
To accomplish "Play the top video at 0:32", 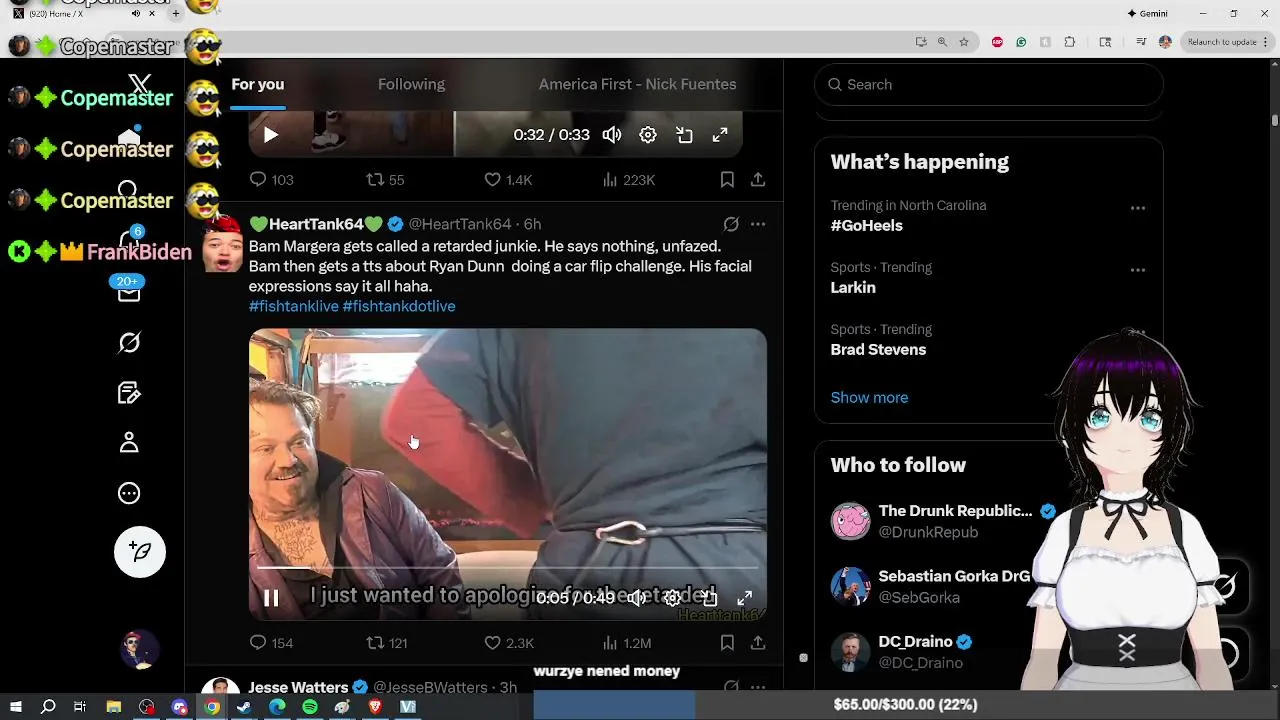I will coord(271,135).
